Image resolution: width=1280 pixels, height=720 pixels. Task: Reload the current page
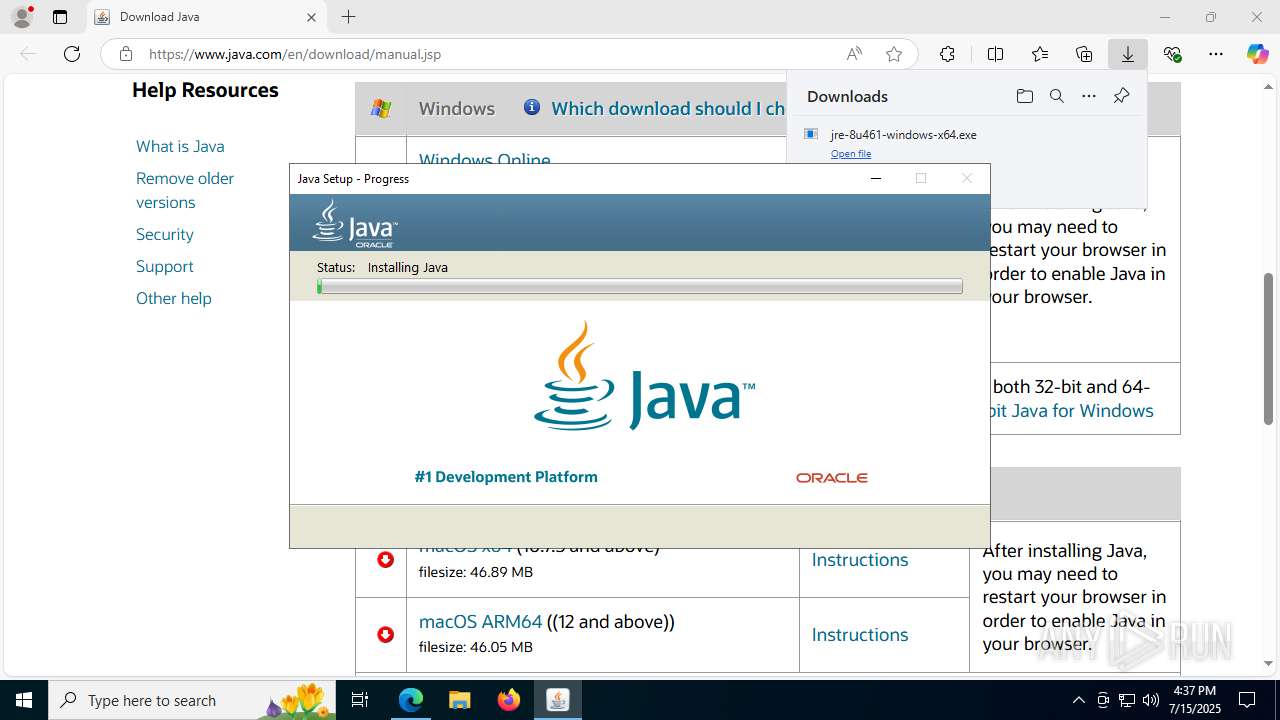pos(72,54)
